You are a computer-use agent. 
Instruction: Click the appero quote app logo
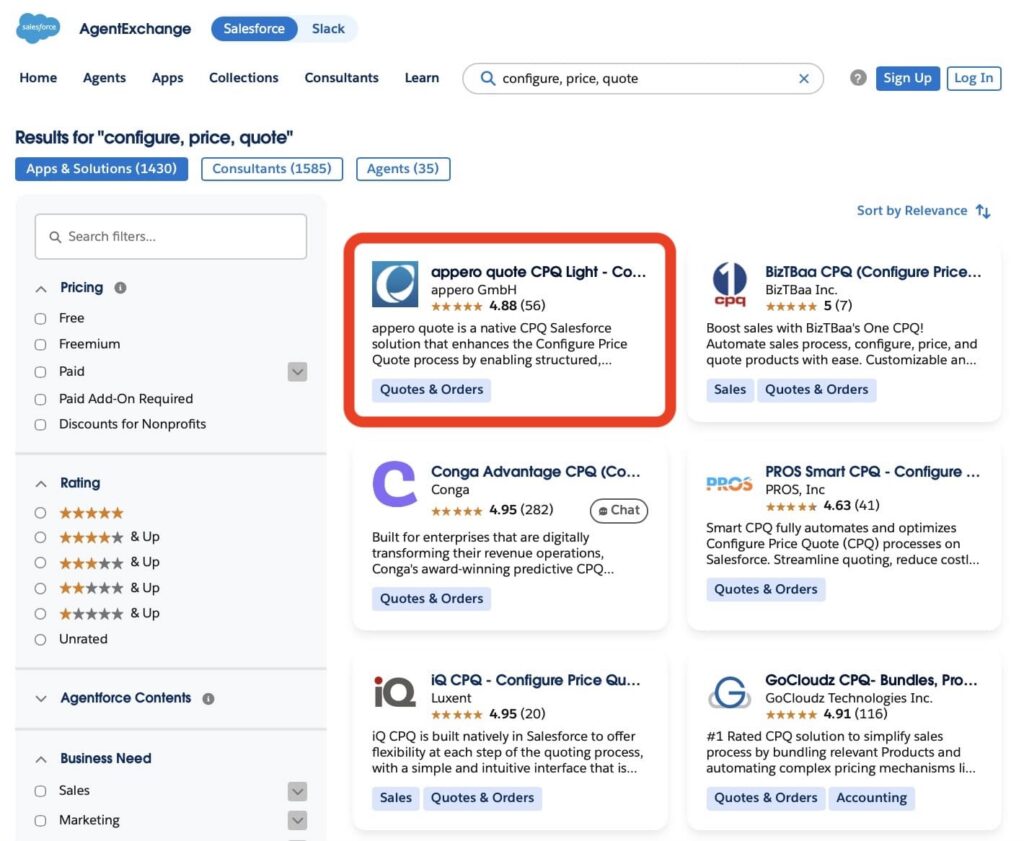pyautogui.click(x=394, y=284)
